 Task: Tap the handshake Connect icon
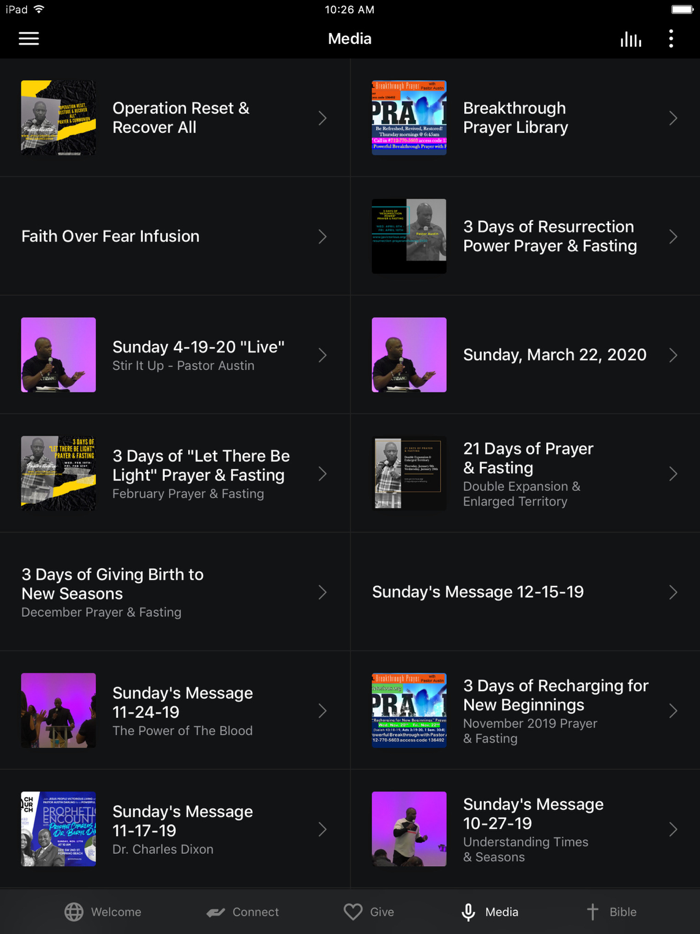[216, 912]
